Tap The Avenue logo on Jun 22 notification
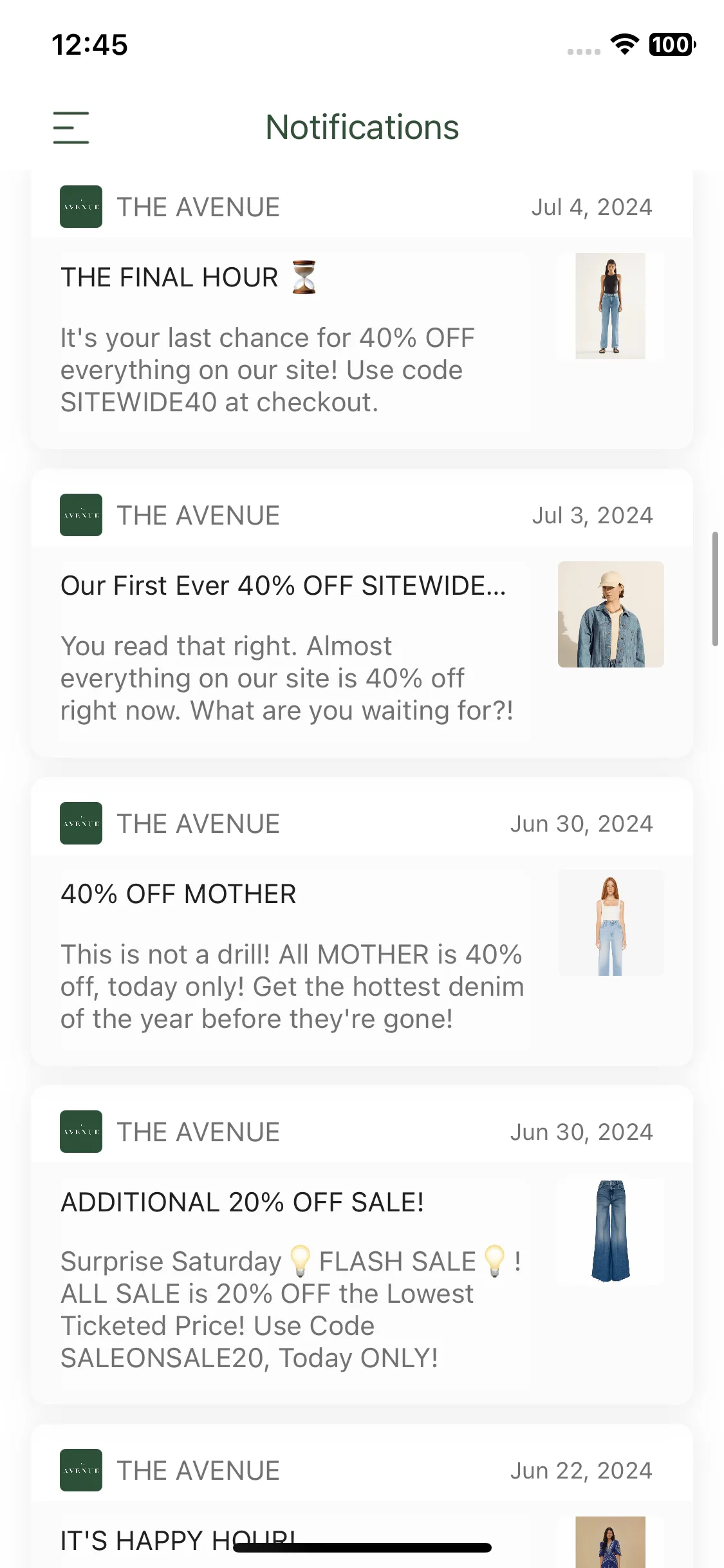The width and height of the screenshot is (724, 1568). (x=81, y=1470)
